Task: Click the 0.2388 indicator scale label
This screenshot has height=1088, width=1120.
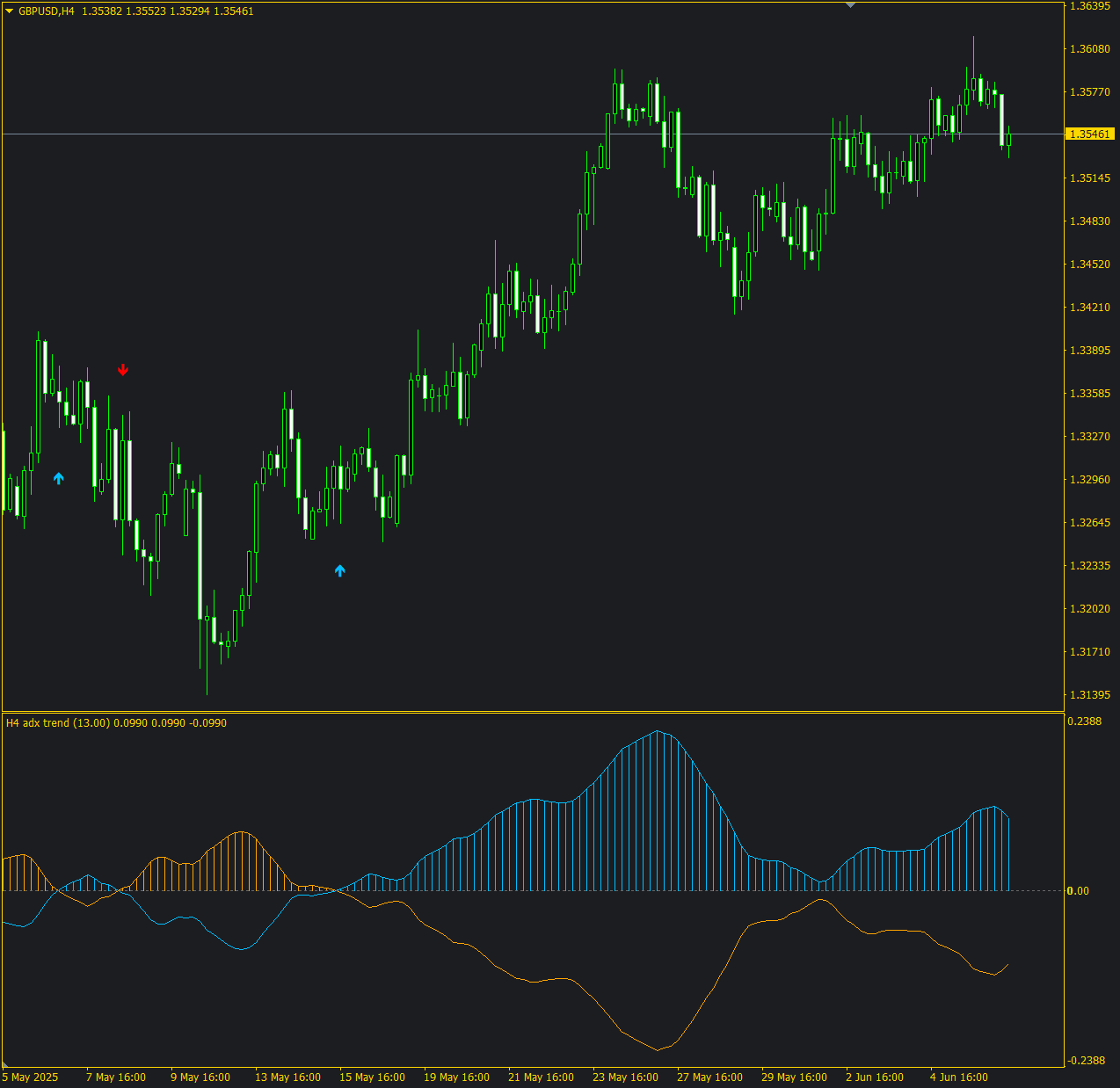Action: coord(1084,722)
